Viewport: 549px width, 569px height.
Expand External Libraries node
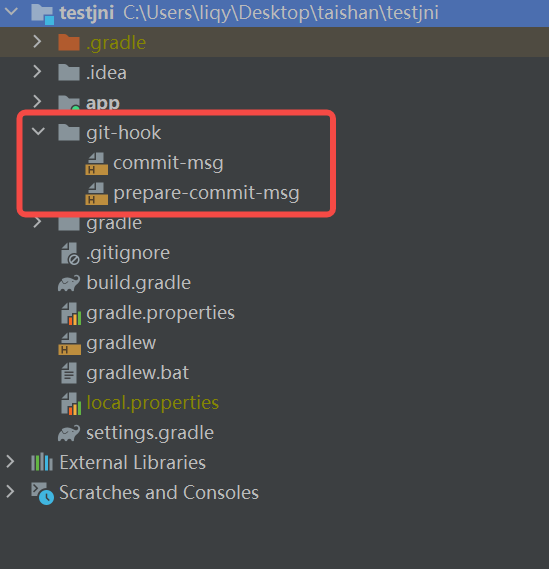pos(10,462)
